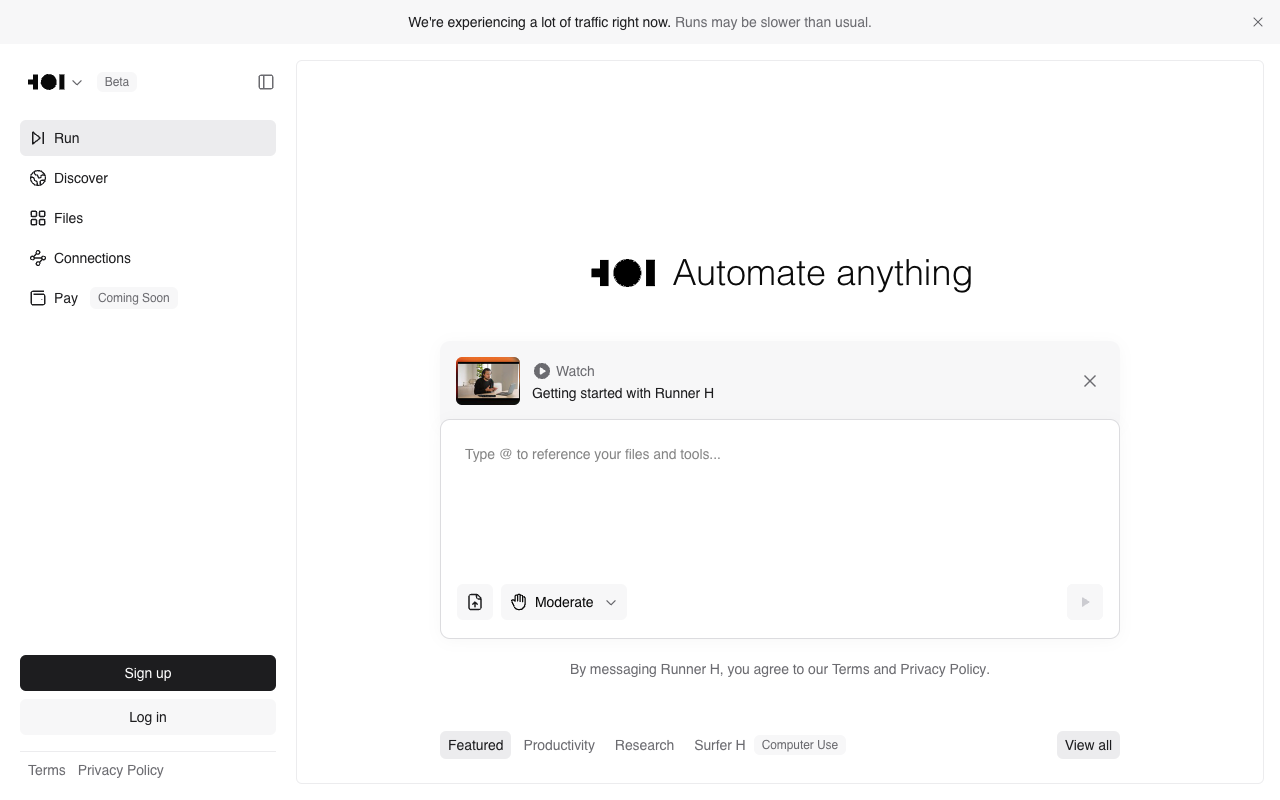This screenshot has width=1280, height=800.
Task: Open Discover in the sidebar
Action: click(x=148, y=178)
